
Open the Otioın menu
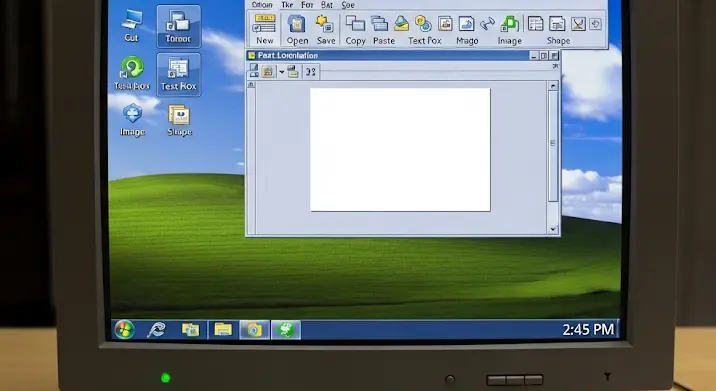262,5
